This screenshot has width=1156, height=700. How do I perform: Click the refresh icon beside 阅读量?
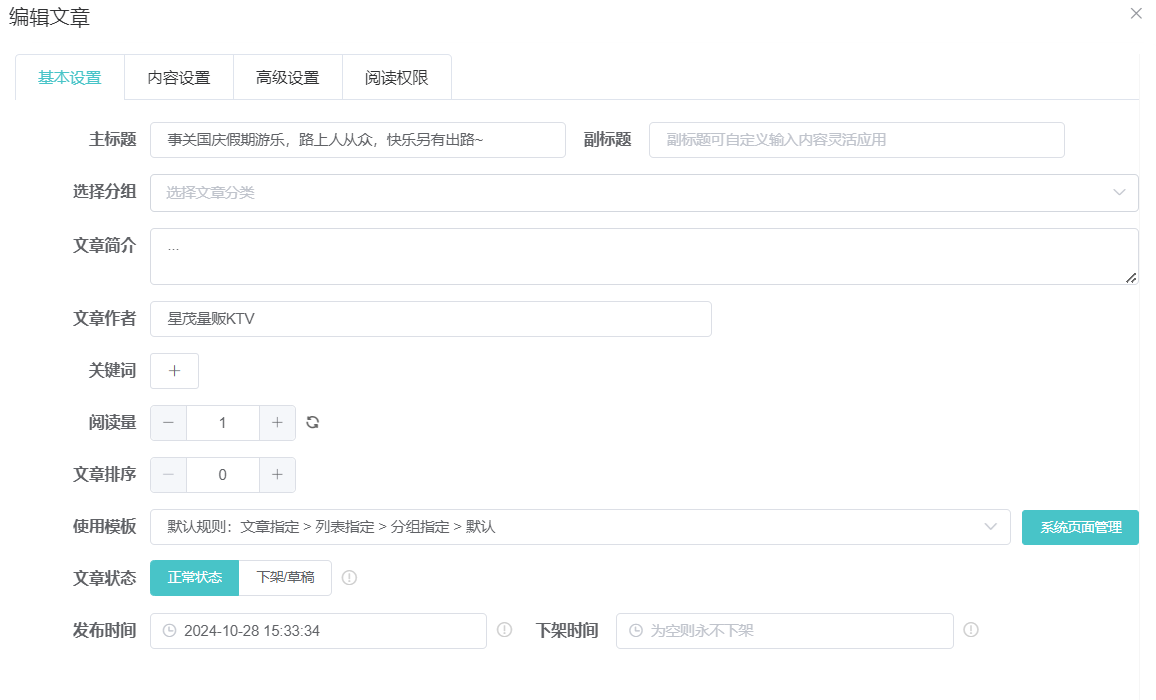click(313, 422)
